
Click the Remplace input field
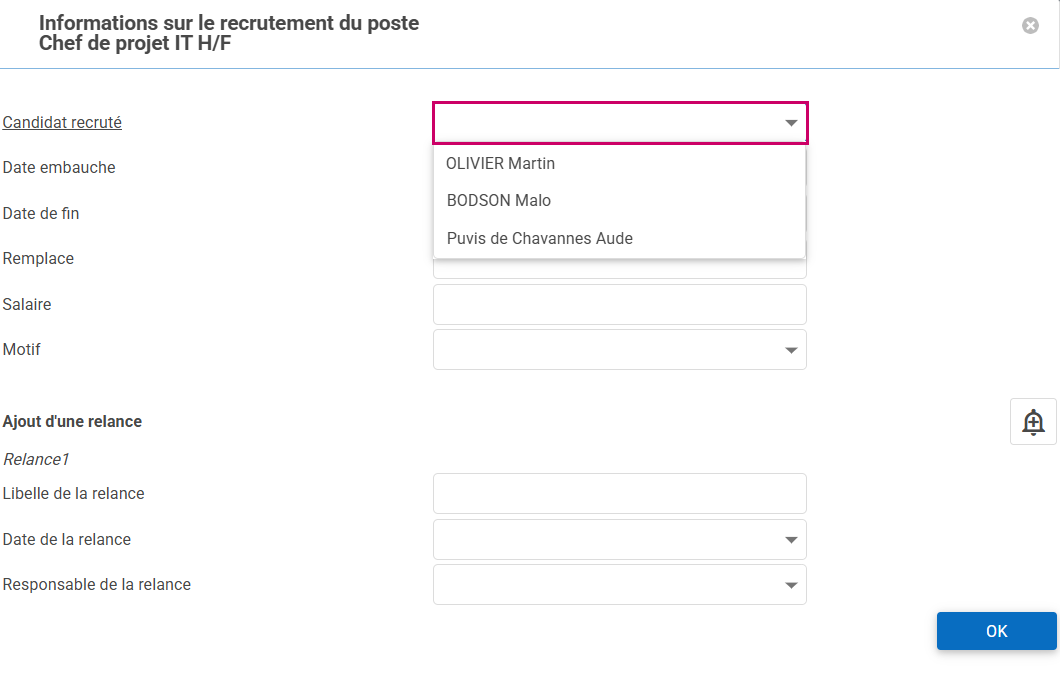coord(619,269)
